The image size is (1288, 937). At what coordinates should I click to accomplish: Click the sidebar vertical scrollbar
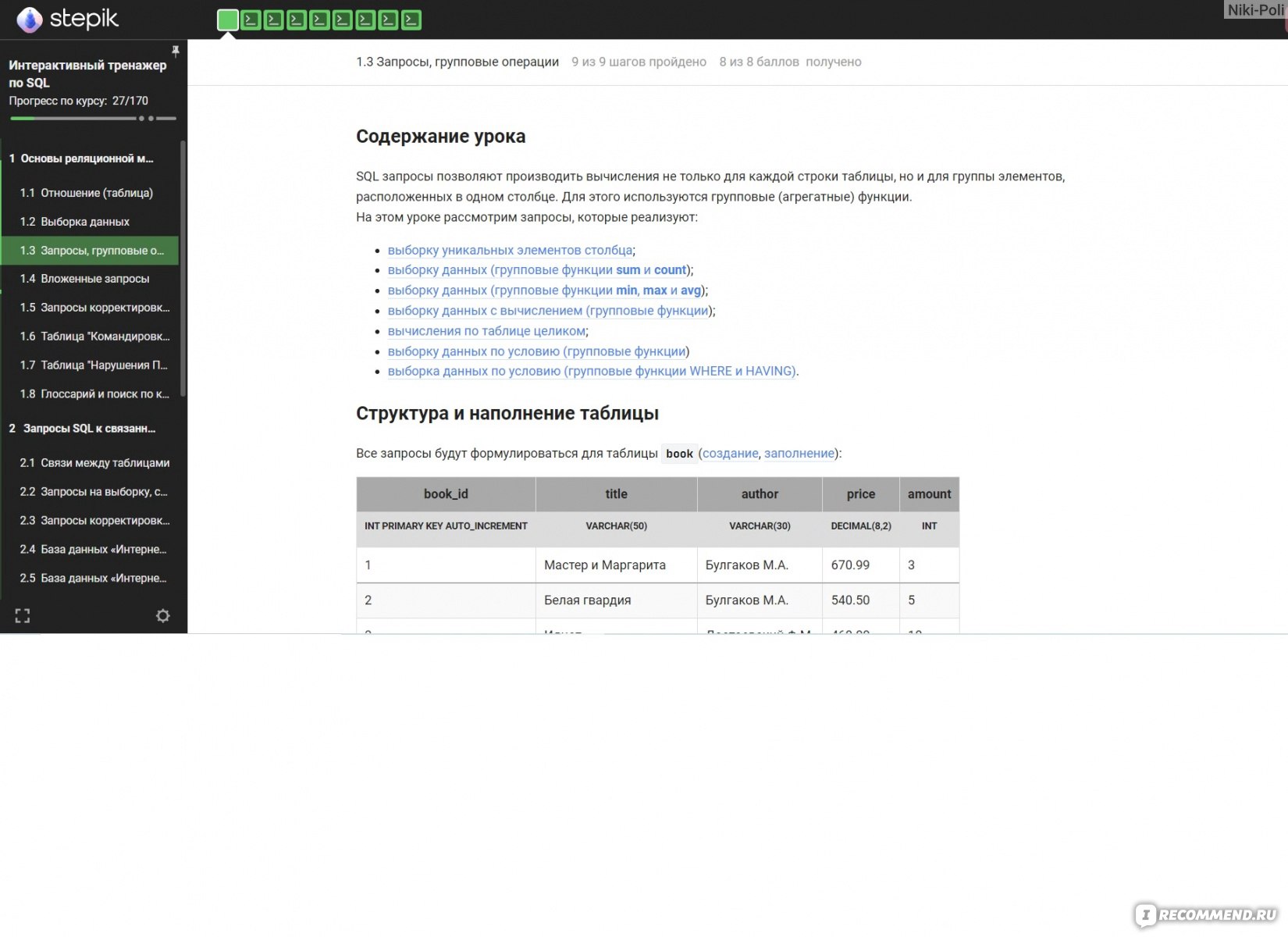pyautogui.click(x=183, y=268)
